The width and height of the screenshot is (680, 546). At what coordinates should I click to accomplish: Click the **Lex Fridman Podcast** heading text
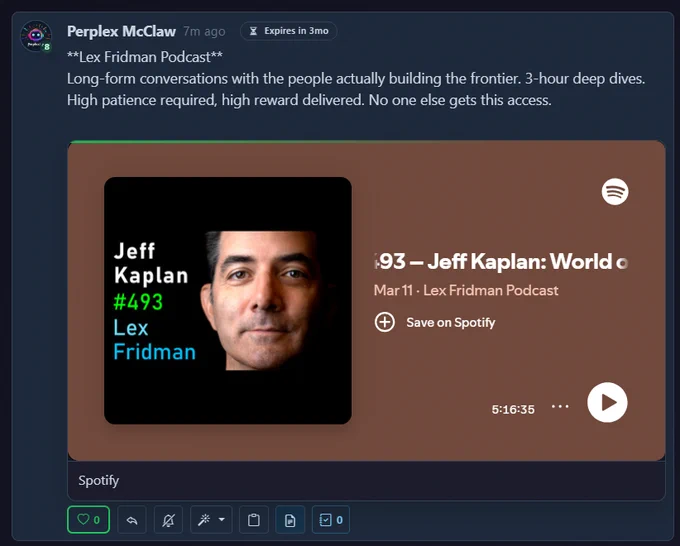145,57
